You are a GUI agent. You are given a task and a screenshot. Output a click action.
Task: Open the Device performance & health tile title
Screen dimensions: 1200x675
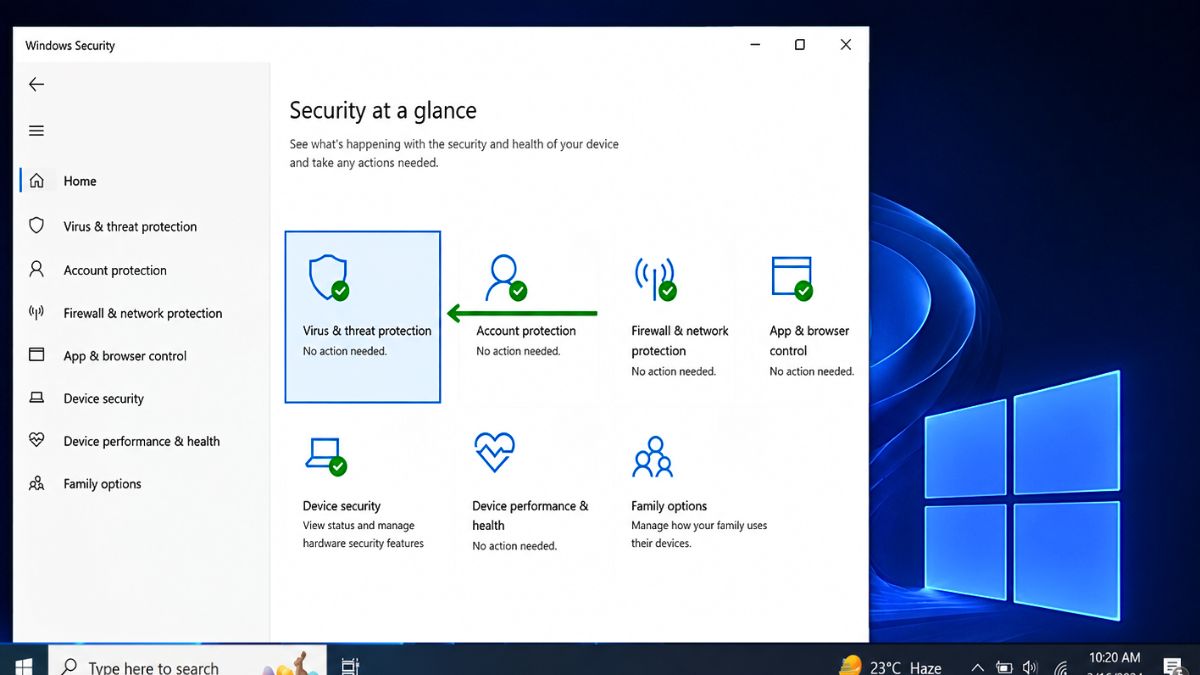(530, 515)
